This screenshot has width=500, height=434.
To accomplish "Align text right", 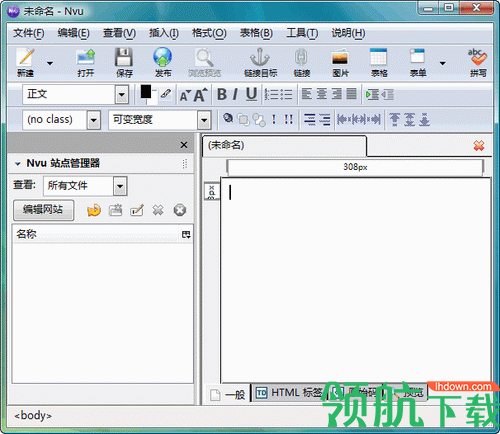I will pos(337,94).
